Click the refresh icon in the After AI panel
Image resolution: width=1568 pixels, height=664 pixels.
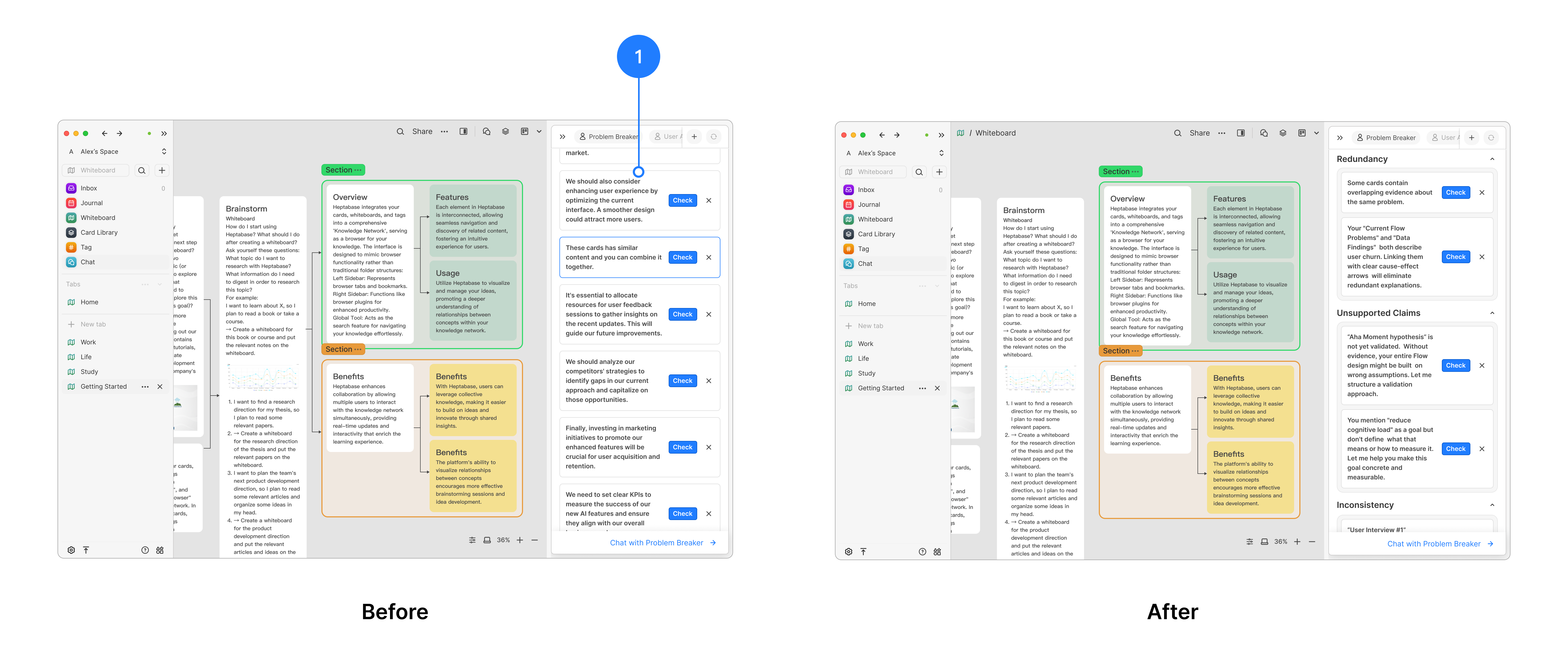[1491, 138]
